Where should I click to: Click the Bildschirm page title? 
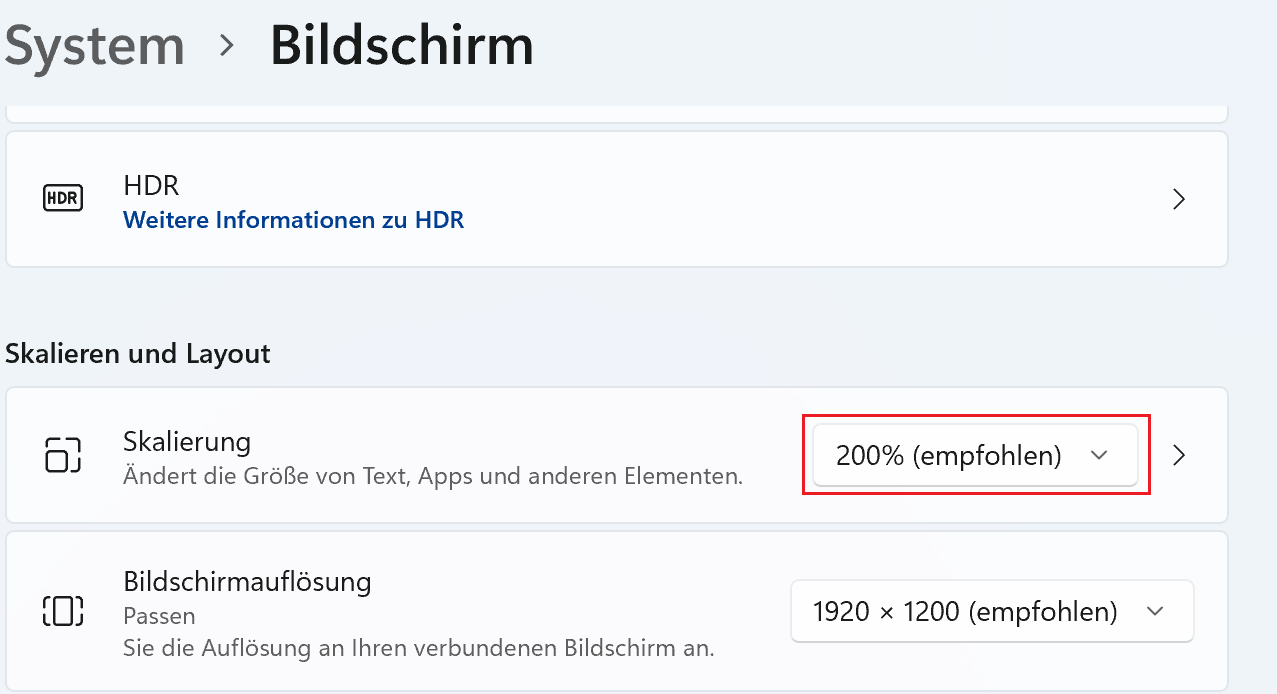pos(401,47)
